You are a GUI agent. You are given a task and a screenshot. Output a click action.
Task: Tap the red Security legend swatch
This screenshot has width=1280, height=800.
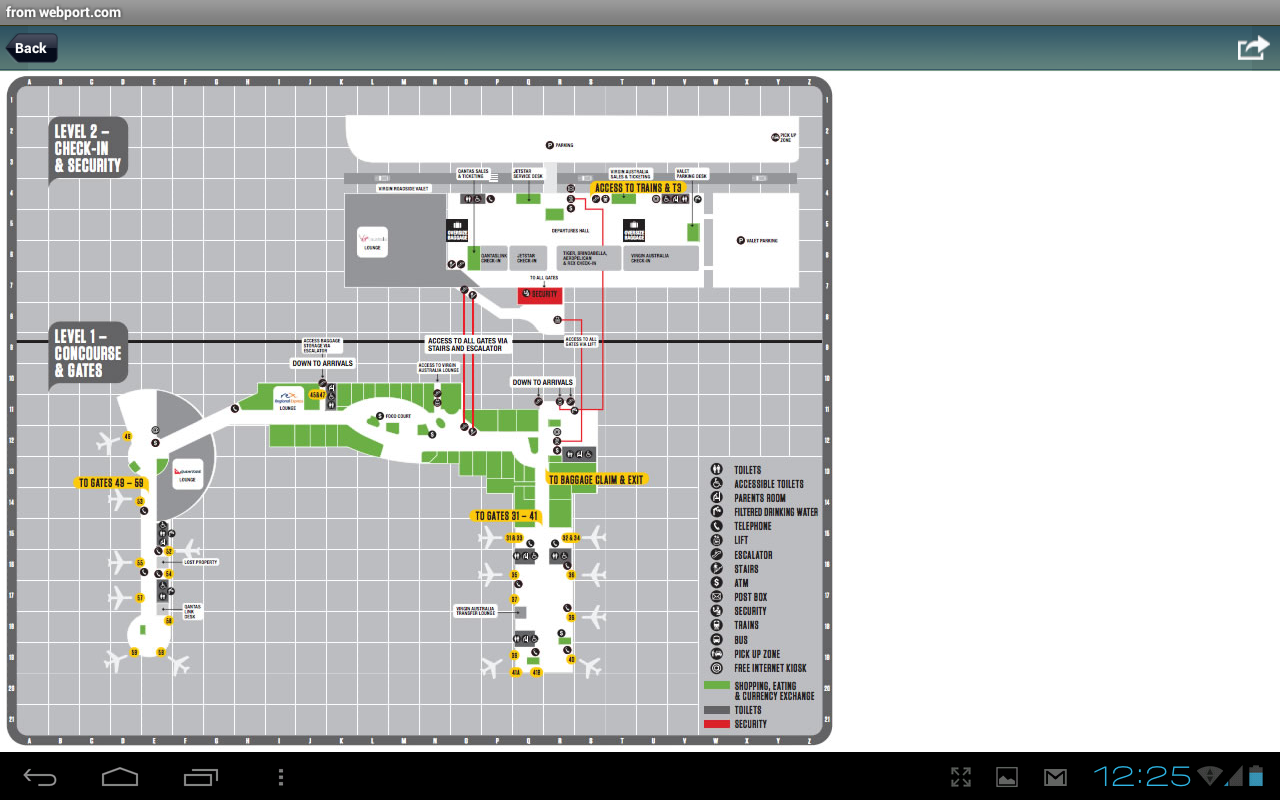coord(717,723)
